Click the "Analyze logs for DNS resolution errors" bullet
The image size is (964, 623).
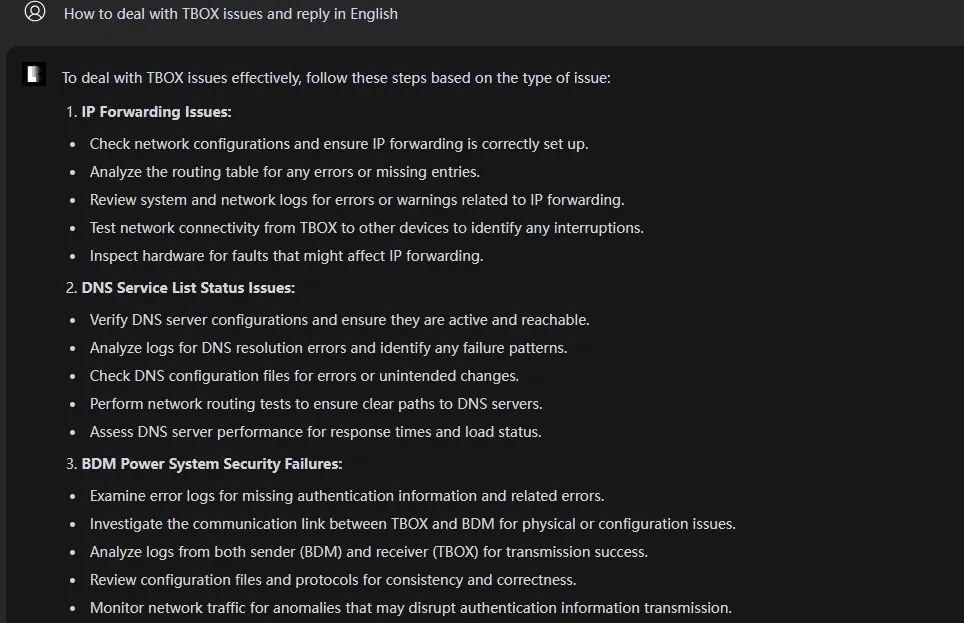[328, 348]
